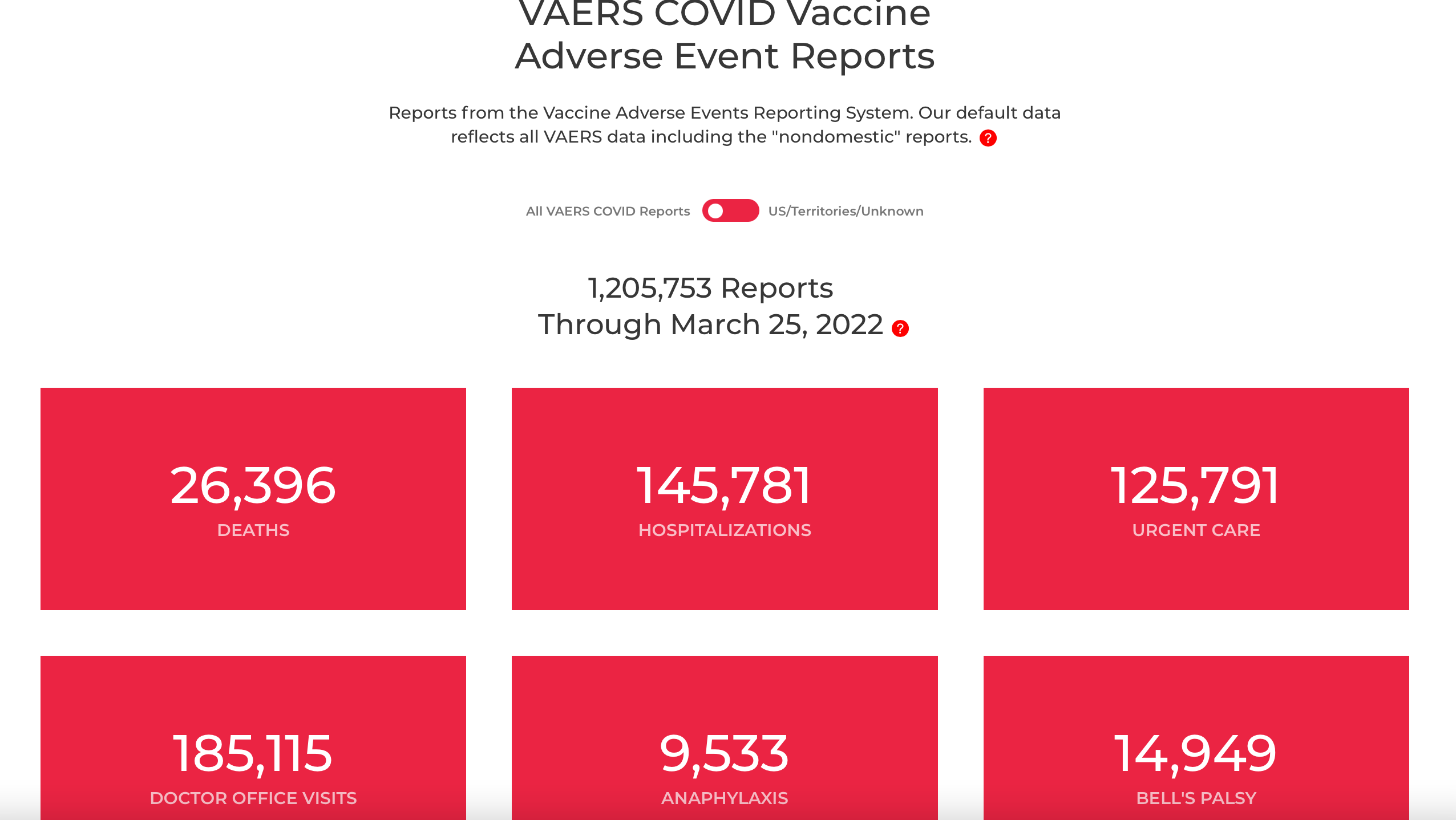Click the Through March 25, 2022 text
Image resolution: width=1456 pixels, height=820 pixels.
(710, 324)
